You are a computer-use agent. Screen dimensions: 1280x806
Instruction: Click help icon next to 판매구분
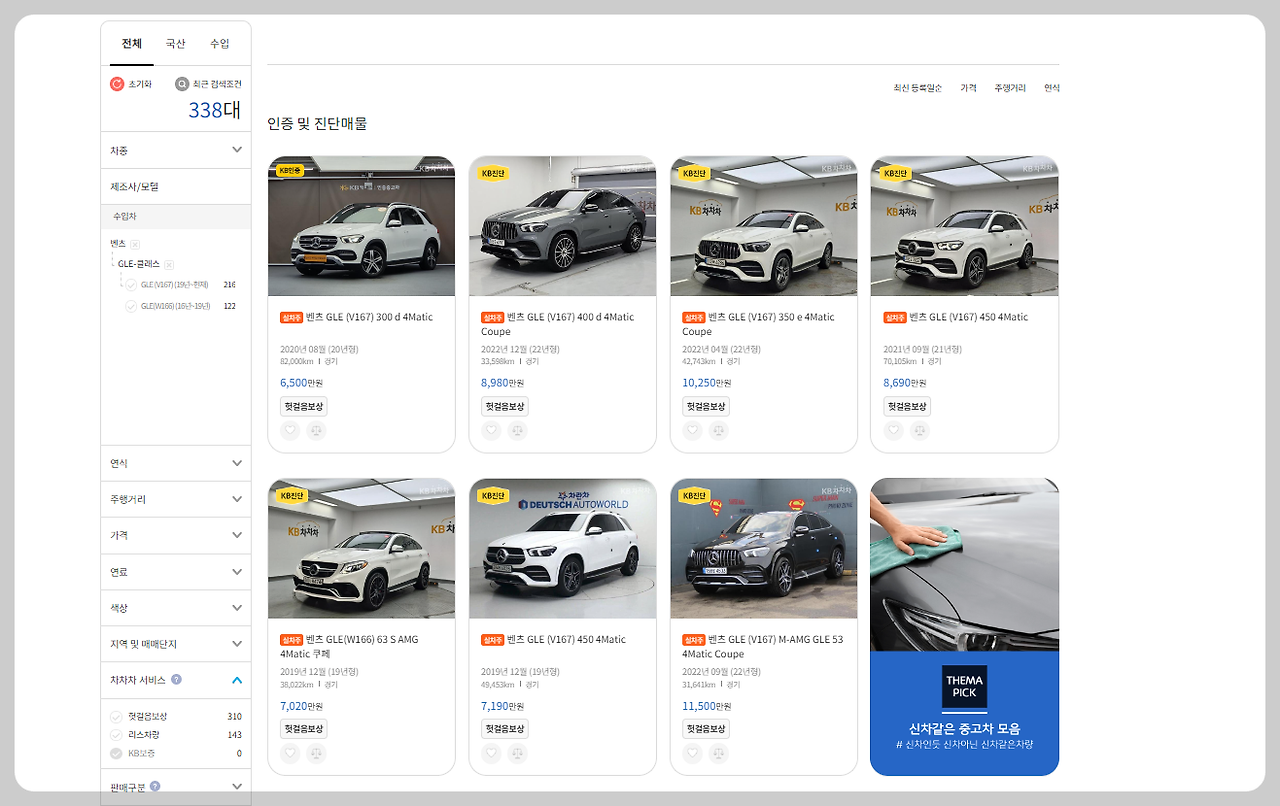(x=155, y=787)
